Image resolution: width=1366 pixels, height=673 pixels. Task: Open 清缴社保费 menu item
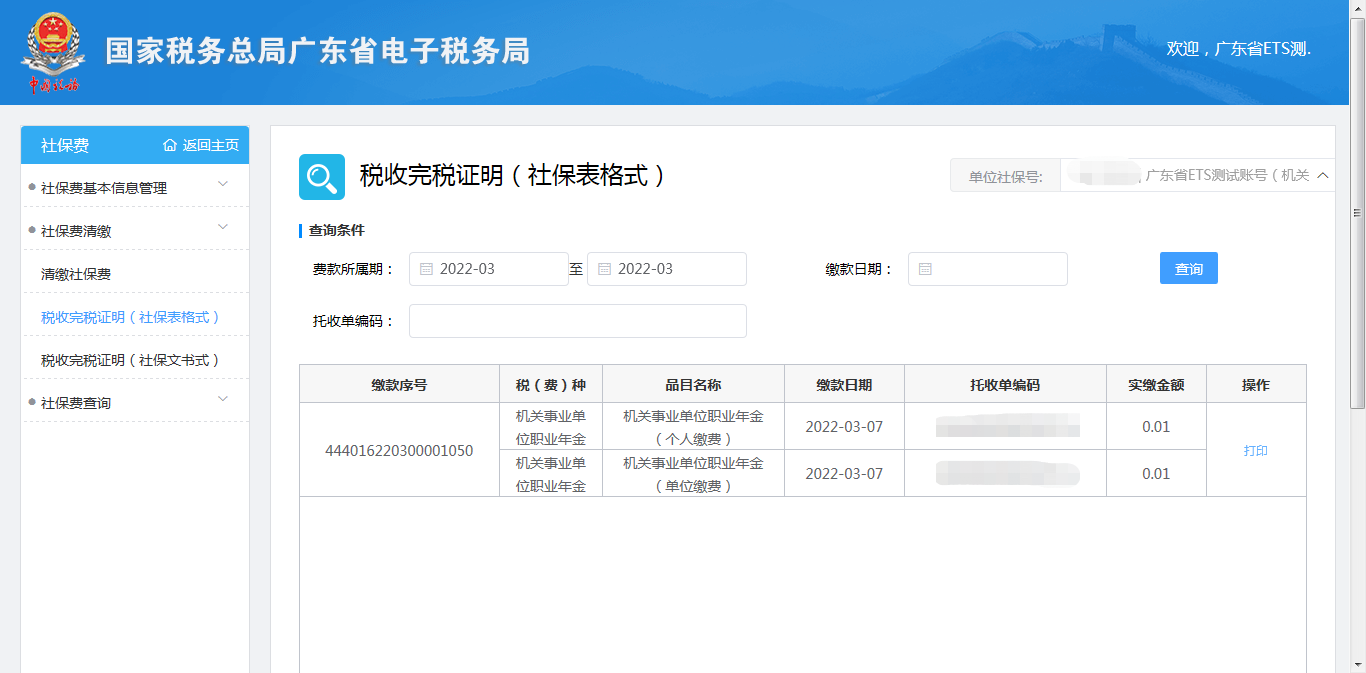(76, 274)
